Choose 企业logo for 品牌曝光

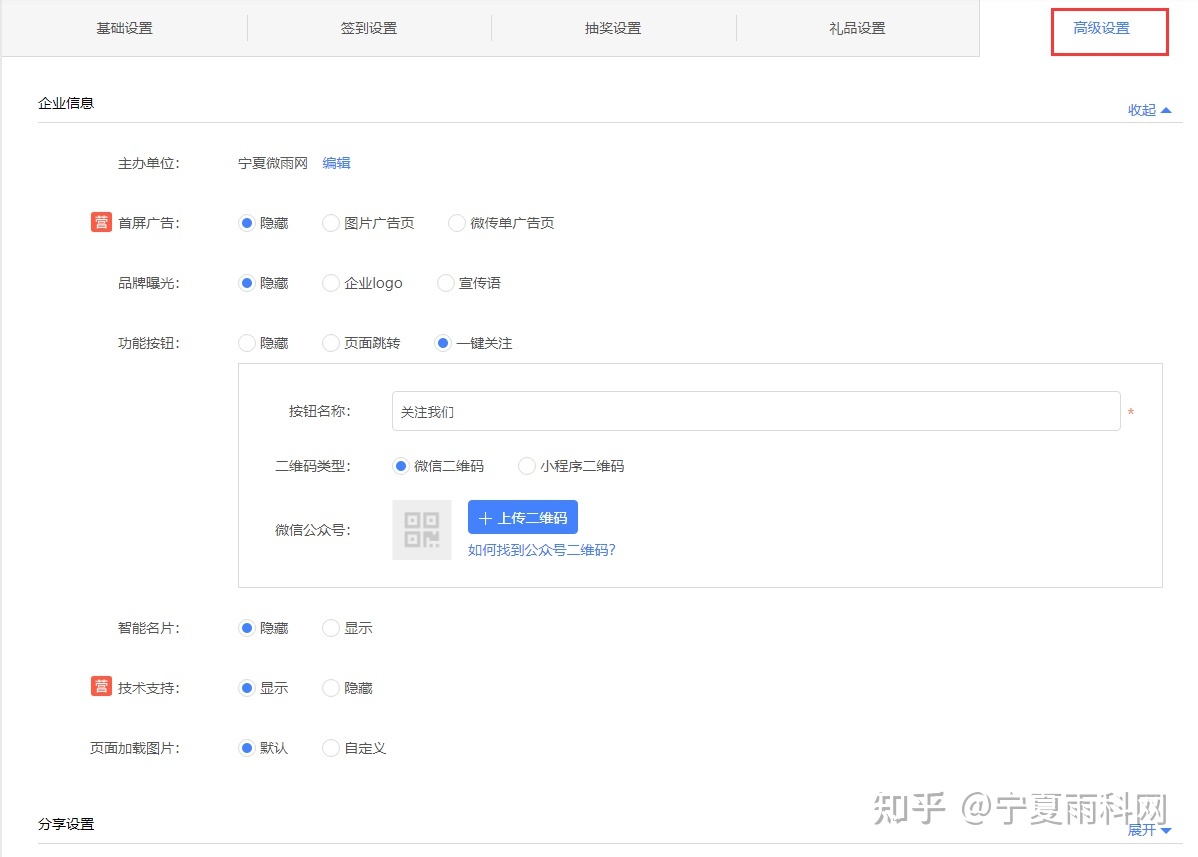pos(331,283)
